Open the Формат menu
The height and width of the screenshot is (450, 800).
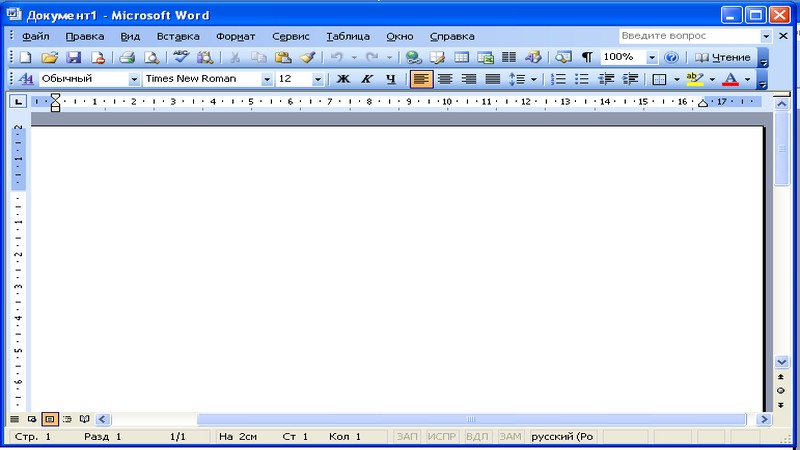click(236, 37)
